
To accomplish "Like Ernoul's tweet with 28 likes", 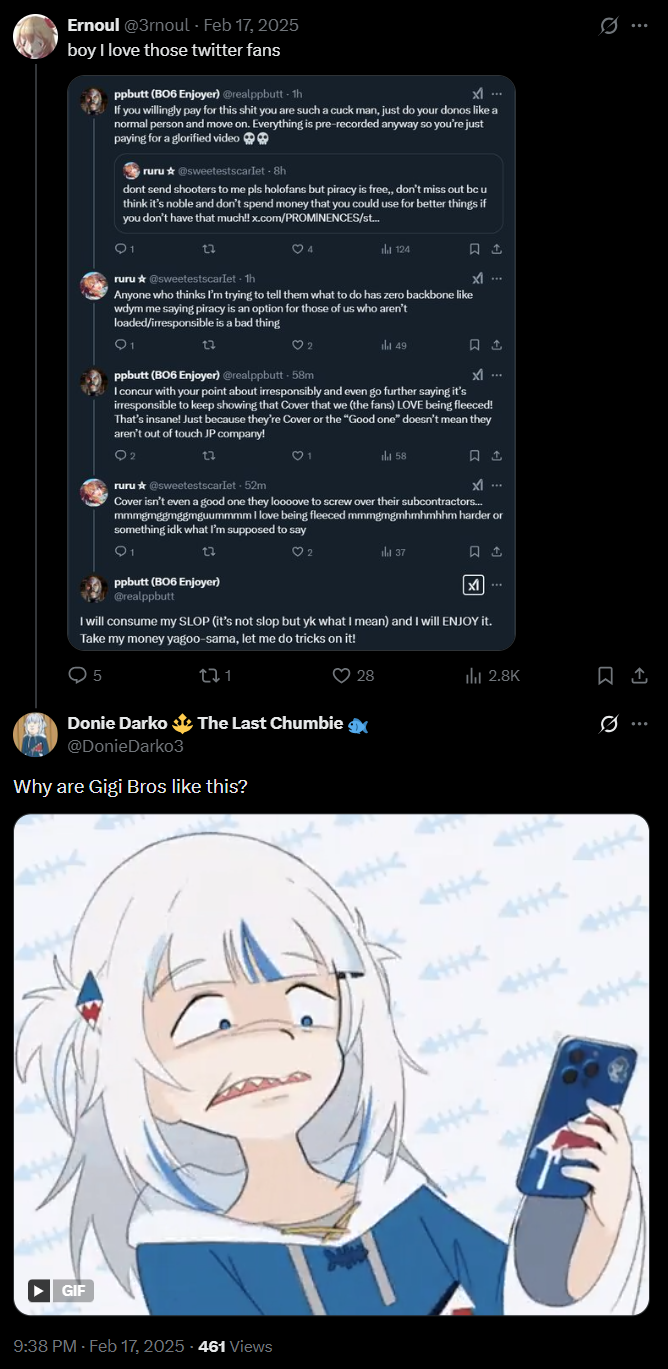I will [x=353, y=676].
